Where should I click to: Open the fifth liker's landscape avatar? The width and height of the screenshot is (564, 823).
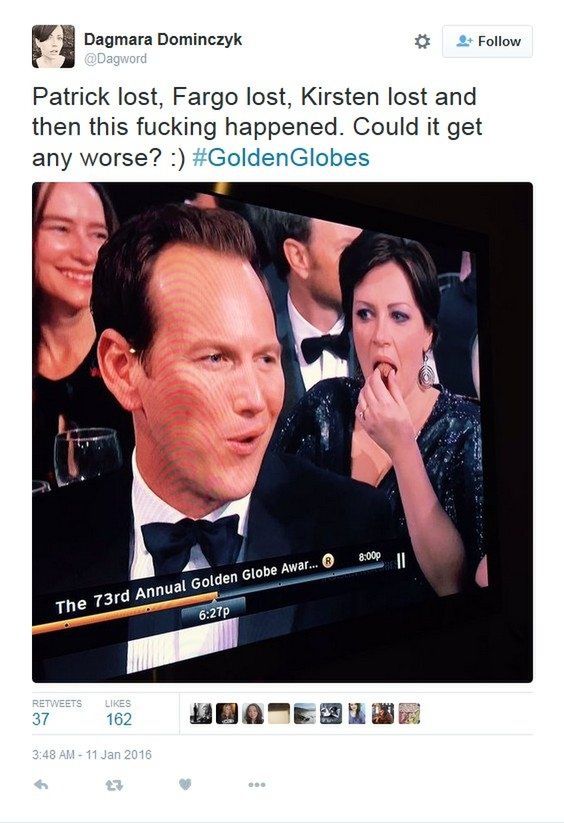click(305, 714)
